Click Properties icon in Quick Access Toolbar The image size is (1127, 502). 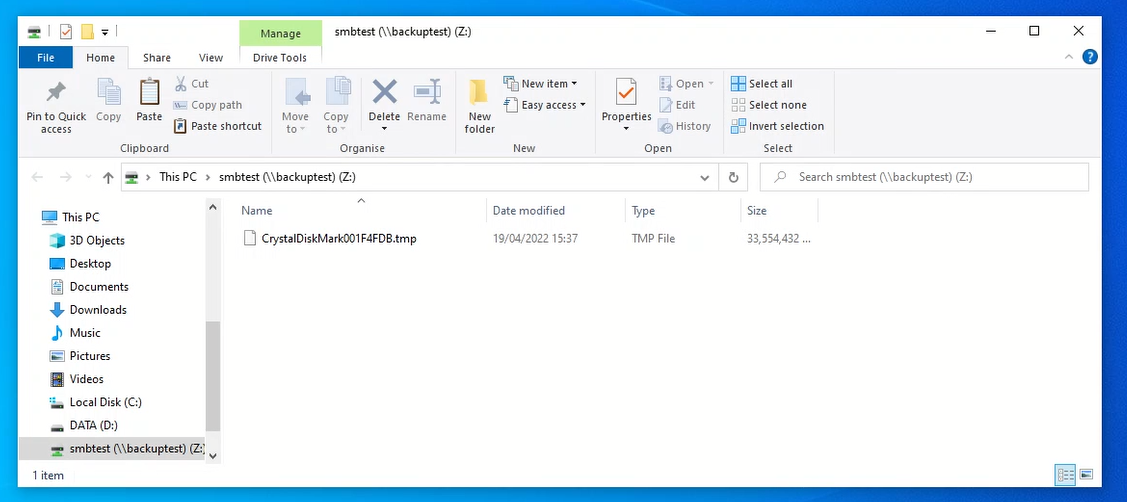pyautogui.click(x=65, y=32)
